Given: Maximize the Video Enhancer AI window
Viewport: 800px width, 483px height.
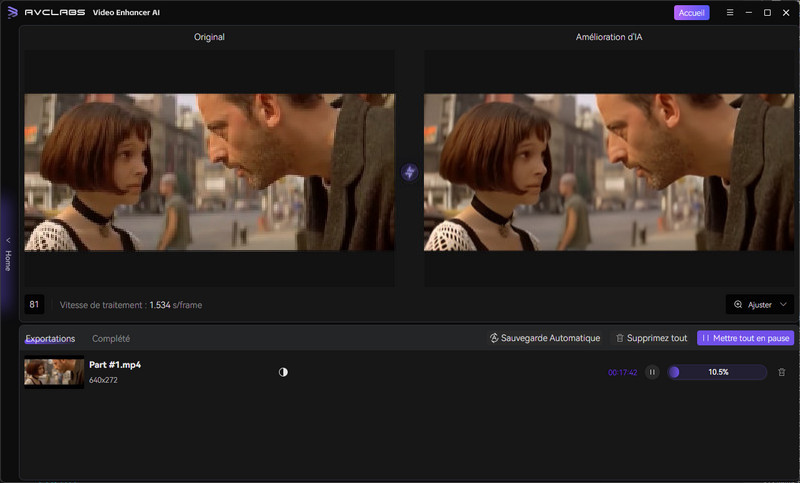Looking at the screenshot, I should 767,12.
